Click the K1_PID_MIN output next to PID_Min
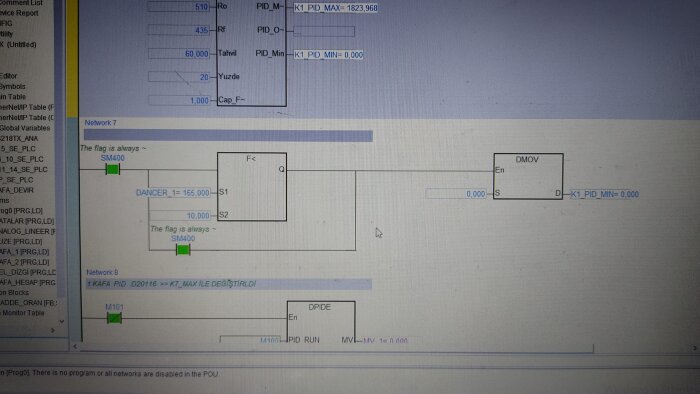 click(328, 55)
